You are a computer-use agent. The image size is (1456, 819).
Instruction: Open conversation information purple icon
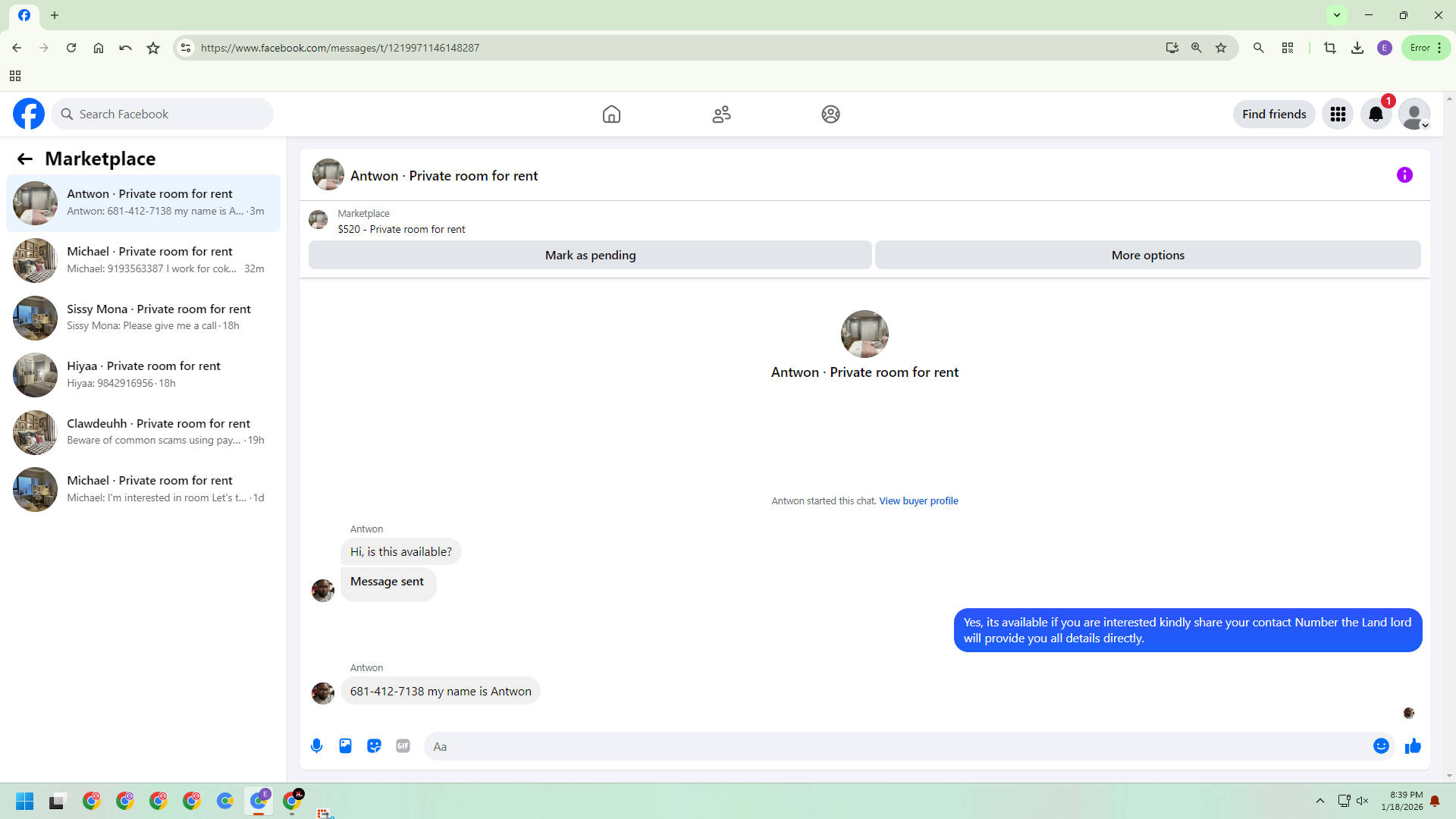click(1404, 175)
